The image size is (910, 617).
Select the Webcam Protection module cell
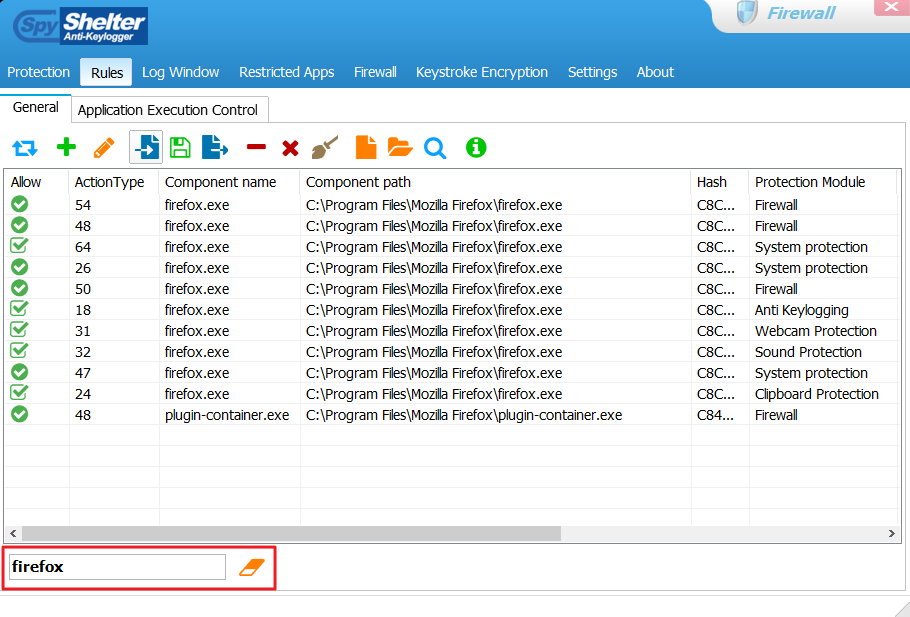(815, 331)
